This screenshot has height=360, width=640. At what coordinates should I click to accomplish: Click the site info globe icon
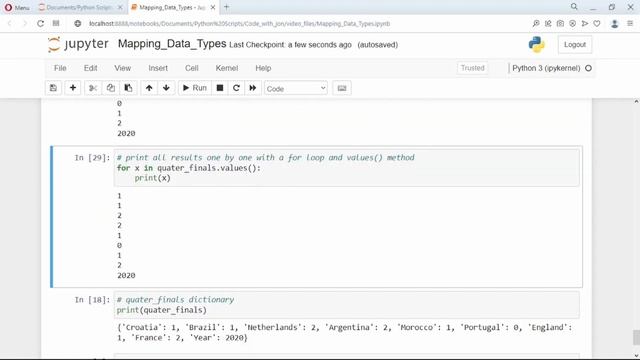click(x=78, y=24)
